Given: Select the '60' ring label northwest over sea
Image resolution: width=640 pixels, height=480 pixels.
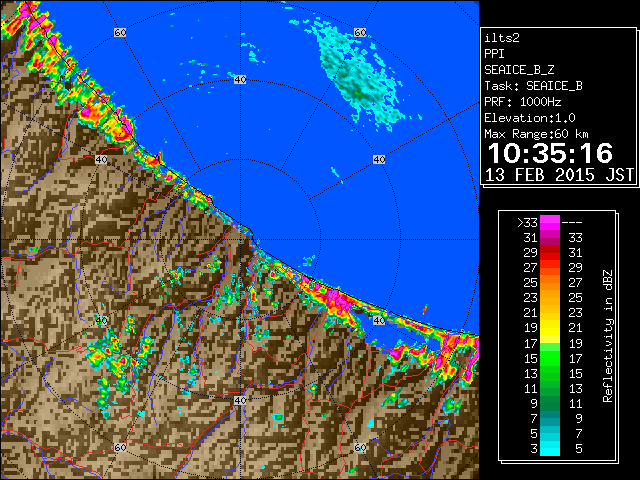Looking at the screenshot, I should [120, 32].
